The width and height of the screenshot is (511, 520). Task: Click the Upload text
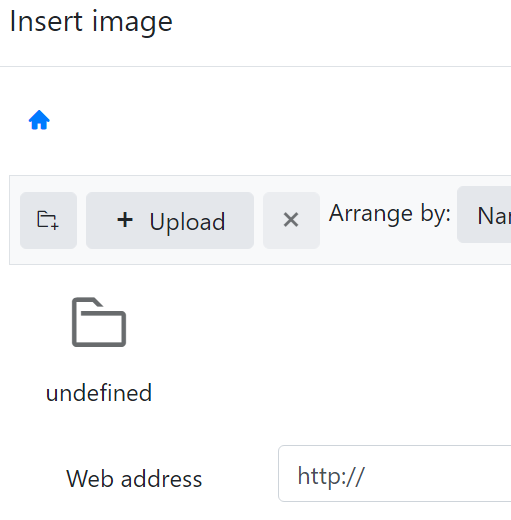tap(187, 222)
